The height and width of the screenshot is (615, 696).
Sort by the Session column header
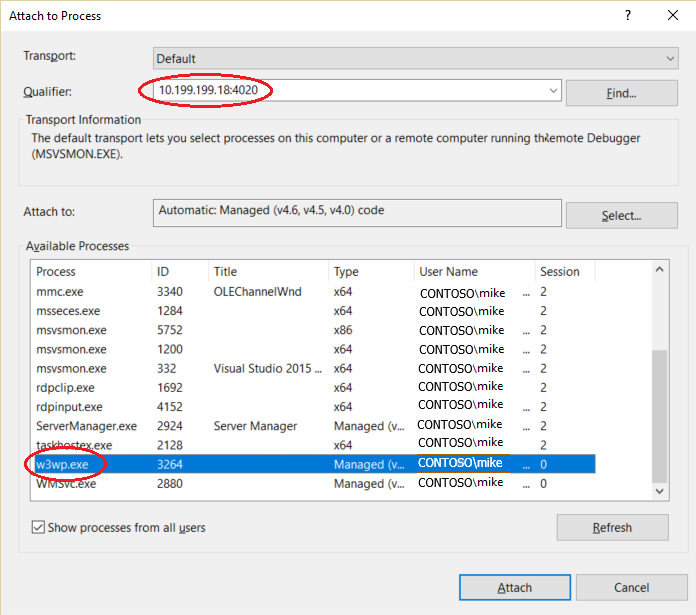point(565,272)
